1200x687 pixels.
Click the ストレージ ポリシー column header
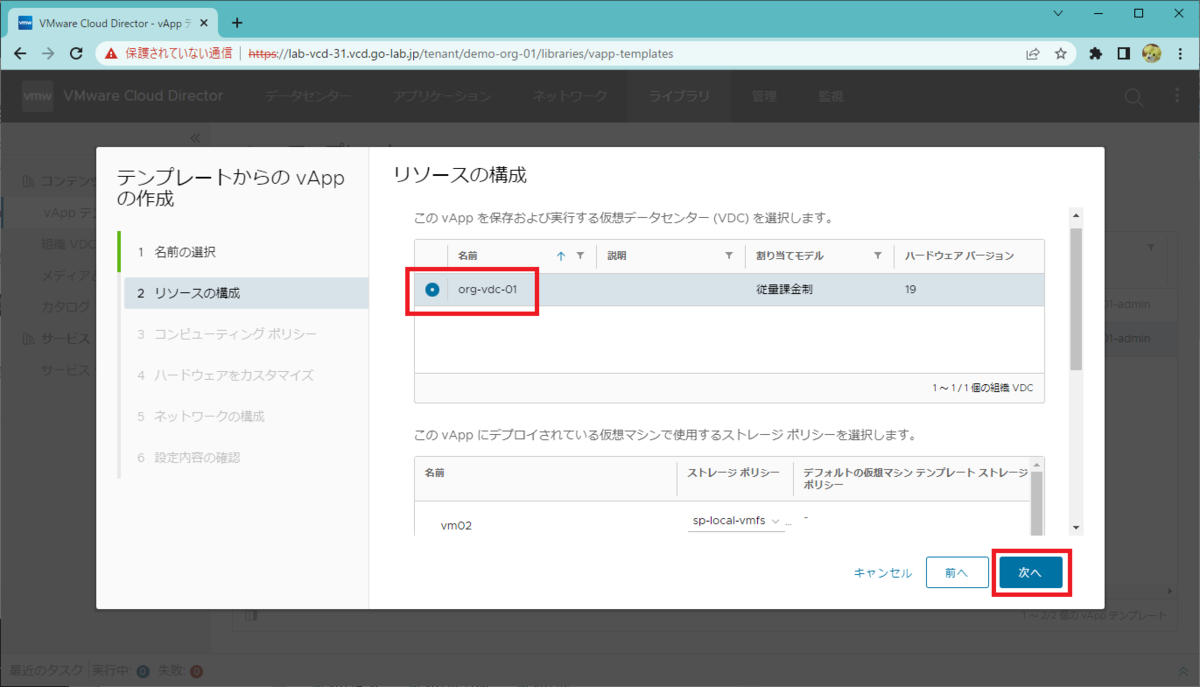coord(734,471)
